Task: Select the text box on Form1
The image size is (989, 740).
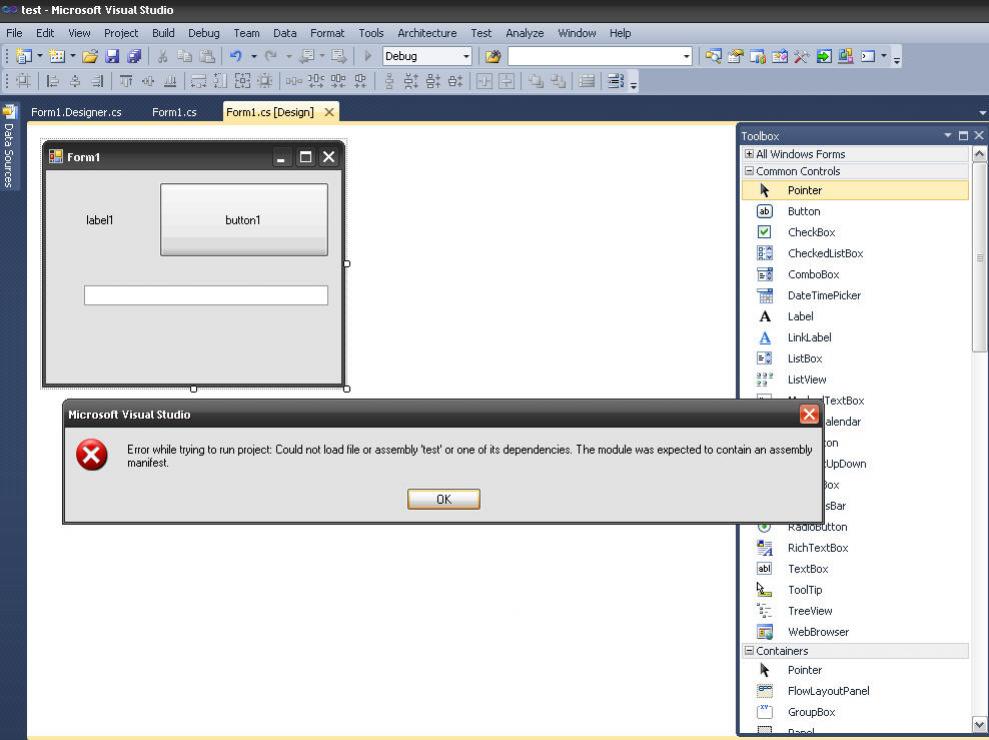Action: (x=206, y=295)
